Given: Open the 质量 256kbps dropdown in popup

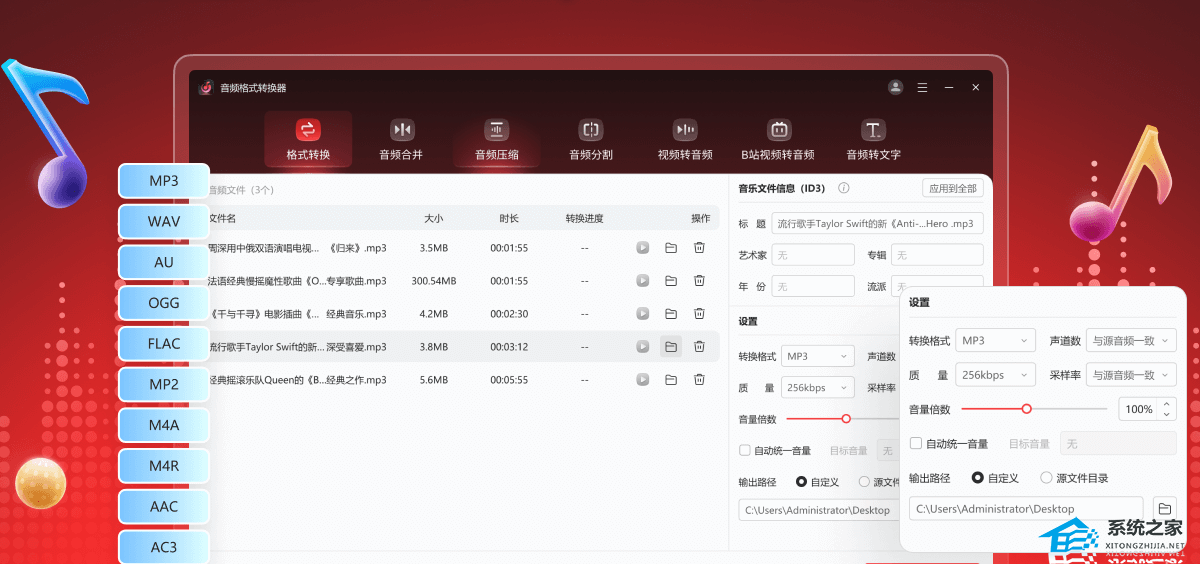Looking at the screenshot, I should coord(994,375).
